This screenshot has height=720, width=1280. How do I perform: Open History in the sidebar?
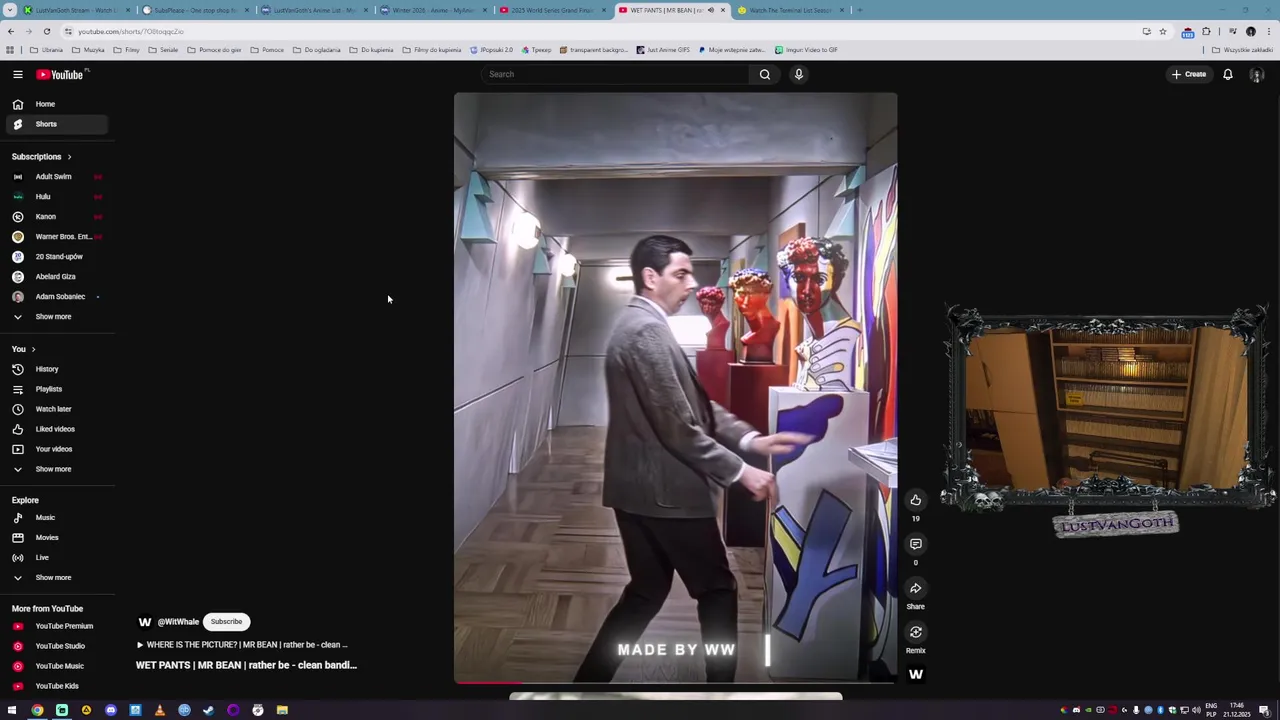[x=57, y=369]
